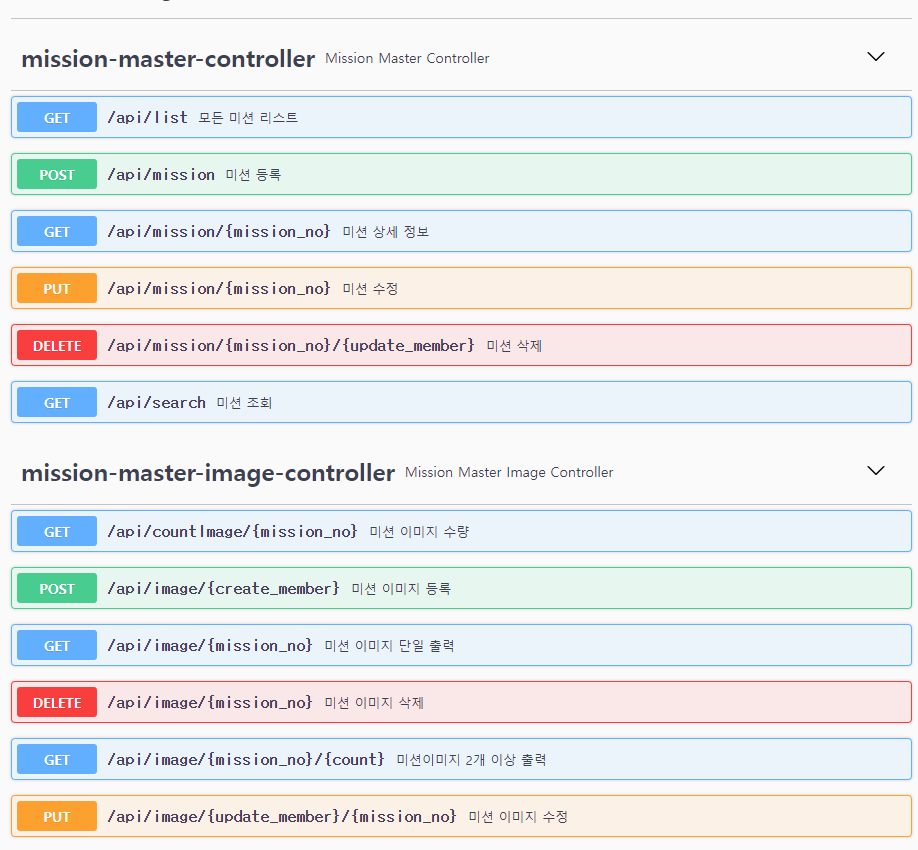Select the mission detail endpoint /api/mission/{mission_no}
Image resolution: width=918 pixels, height=850 pixels.
coord(460,231)
